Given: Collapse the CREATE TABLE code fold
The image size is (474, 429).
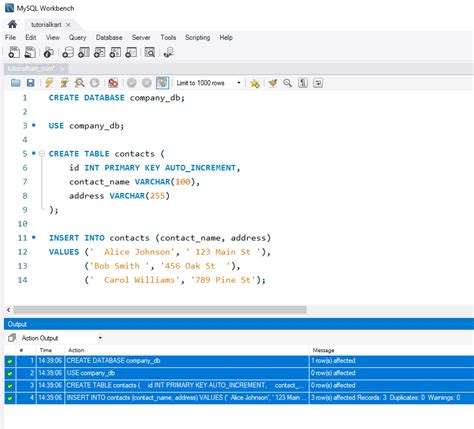Looking at the screenshot, I should (42, 153).
